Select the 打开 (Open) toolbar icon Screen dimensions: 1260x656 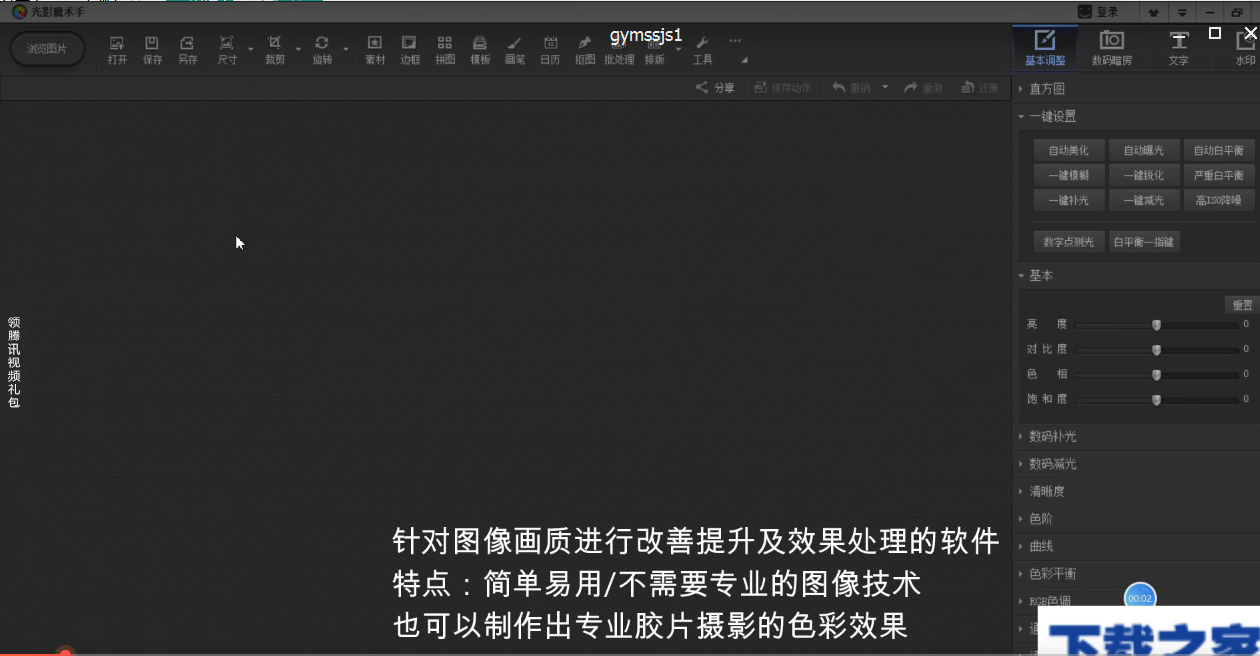point(116,48)
